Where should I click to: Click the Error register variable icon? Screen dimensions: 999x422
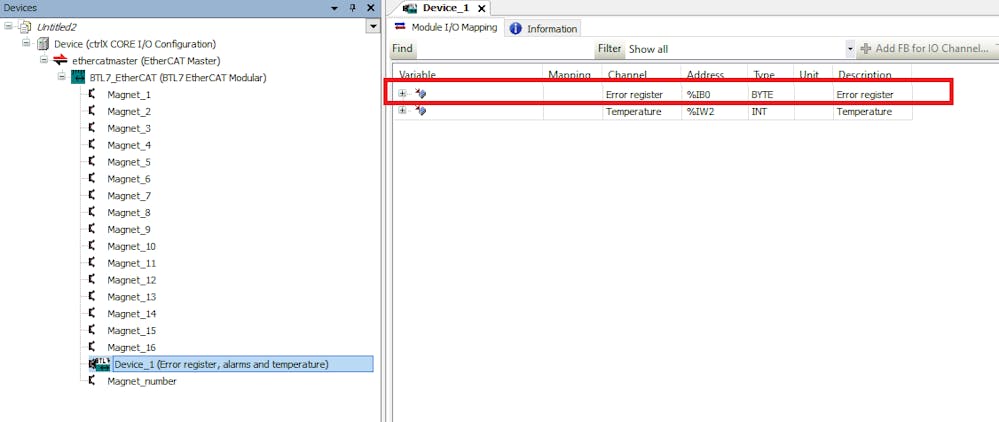(420, 94)
